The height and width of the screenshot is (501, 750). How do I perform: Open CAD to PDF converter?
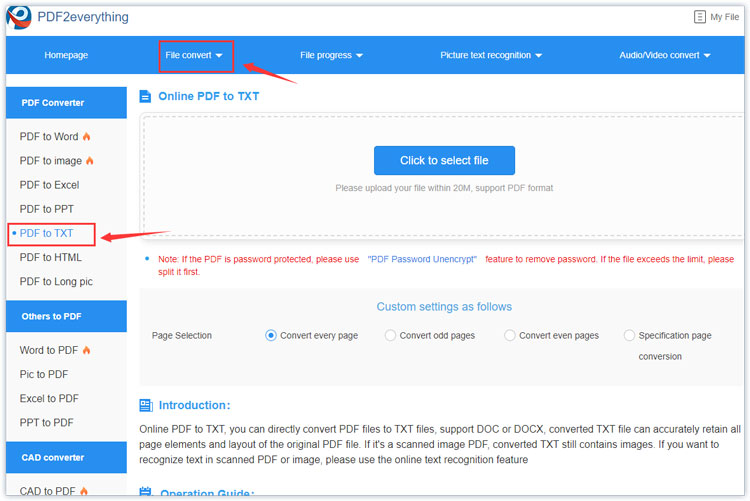(47, 491)
